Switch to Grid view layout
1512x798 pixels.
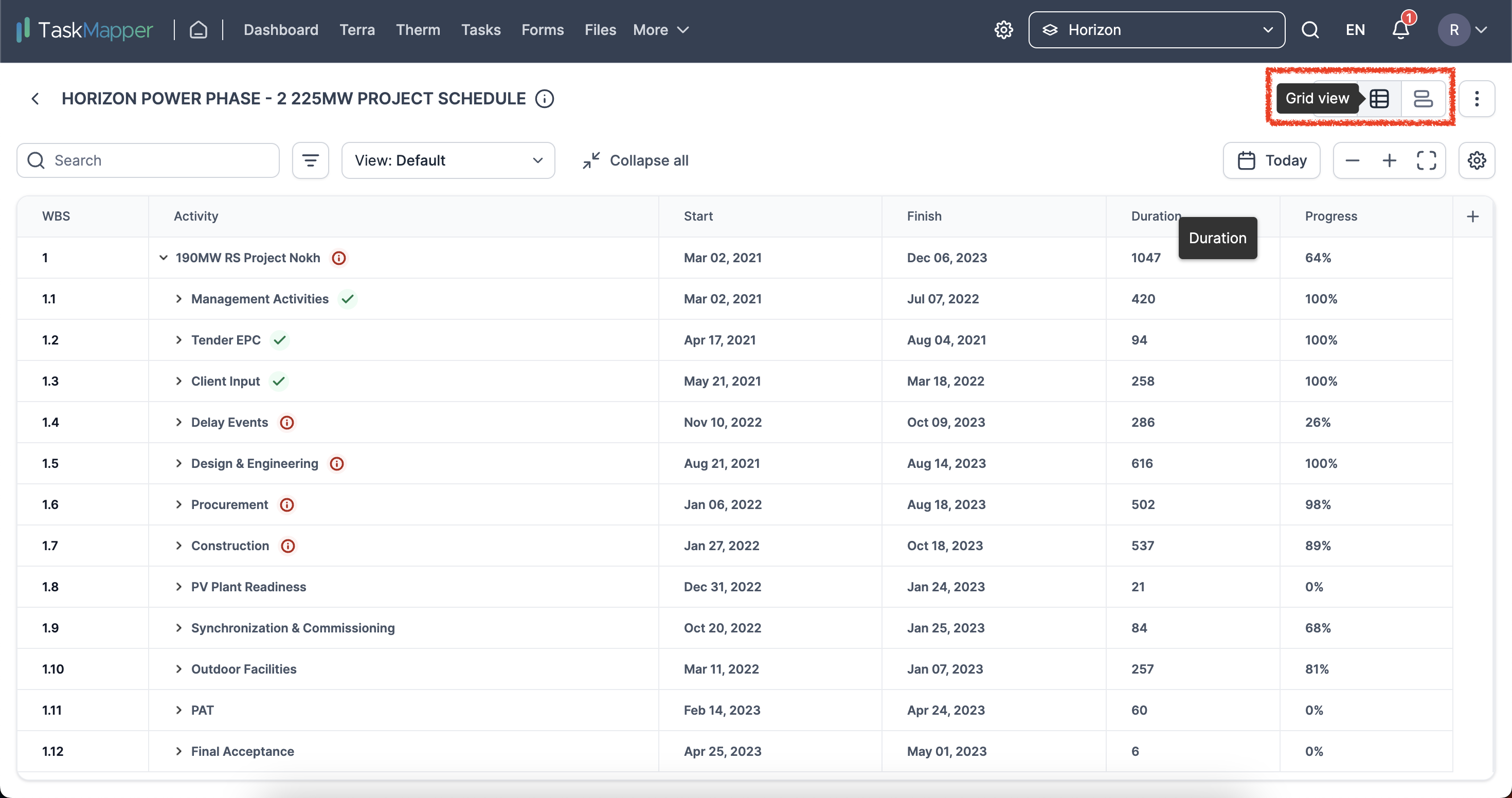[x=1380, y=98]
